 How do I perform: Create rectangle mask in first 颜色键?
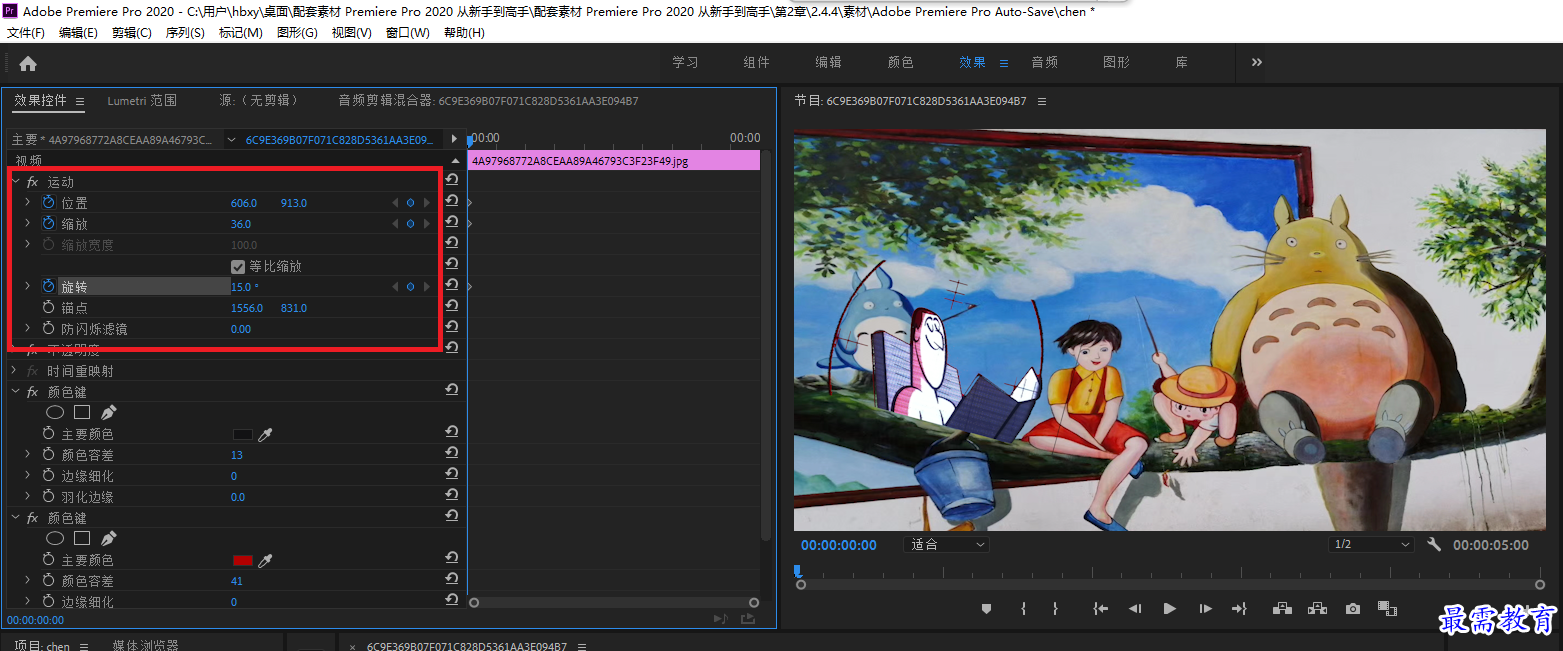[82, 412]
